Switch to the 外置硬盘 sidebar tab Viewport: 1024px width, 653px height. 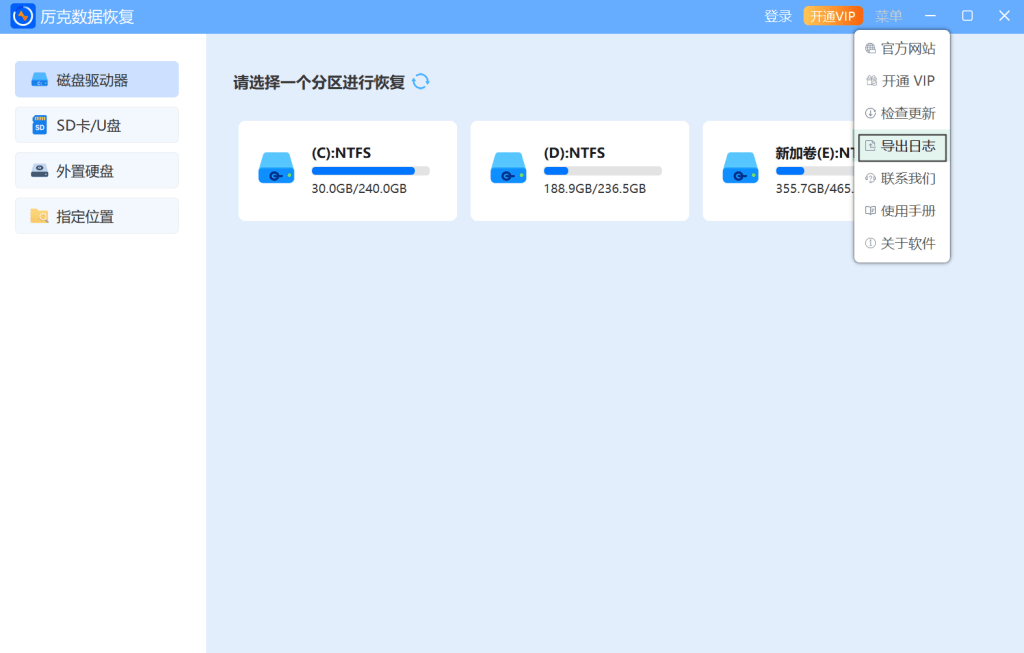[x=97, y=170]
